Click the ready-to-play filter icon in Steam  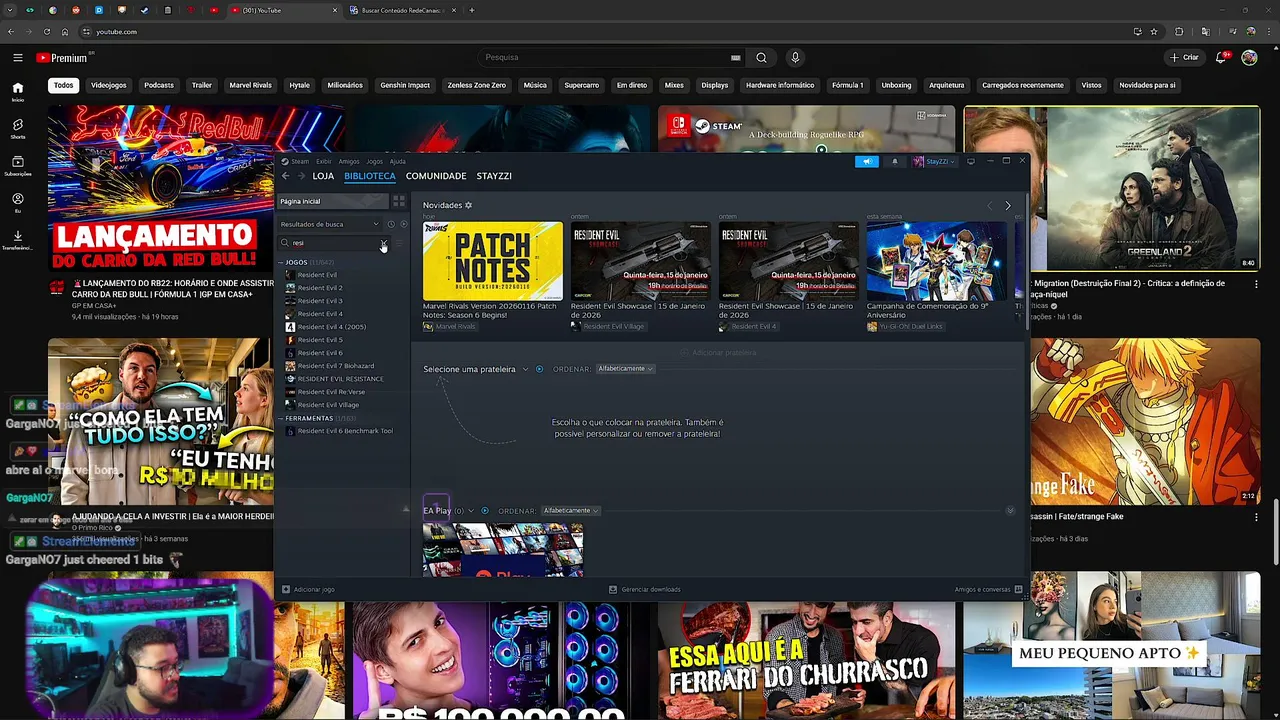pos(403,224)
